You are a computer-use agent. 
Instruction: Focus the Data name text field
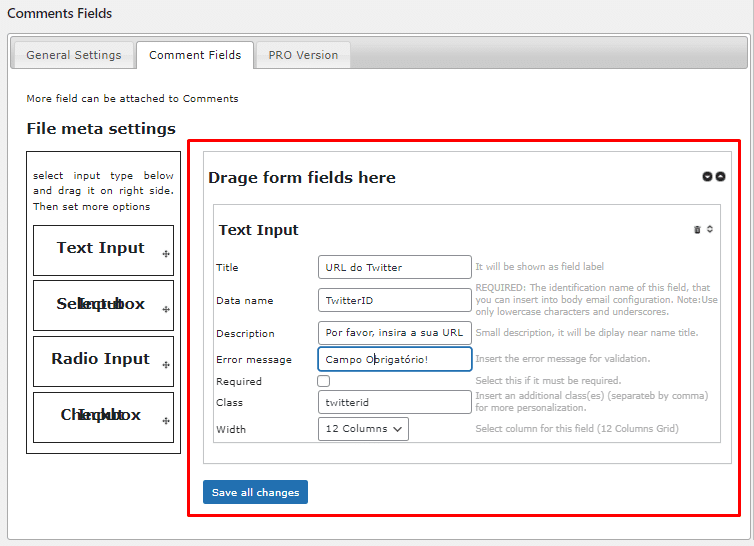[394, 300]
